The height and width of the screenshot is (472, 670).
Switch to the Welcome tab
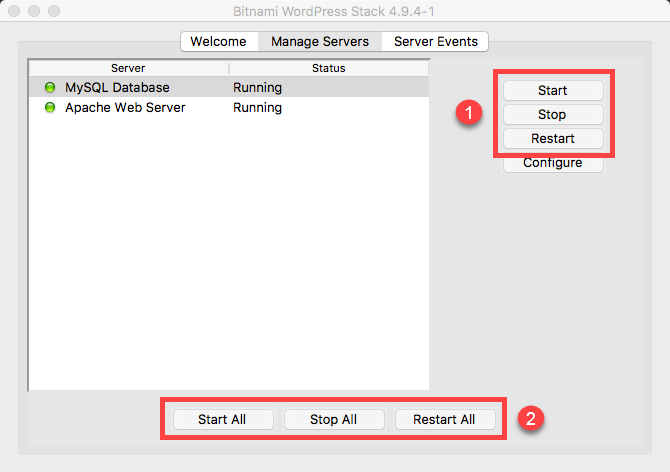[219, 41]
